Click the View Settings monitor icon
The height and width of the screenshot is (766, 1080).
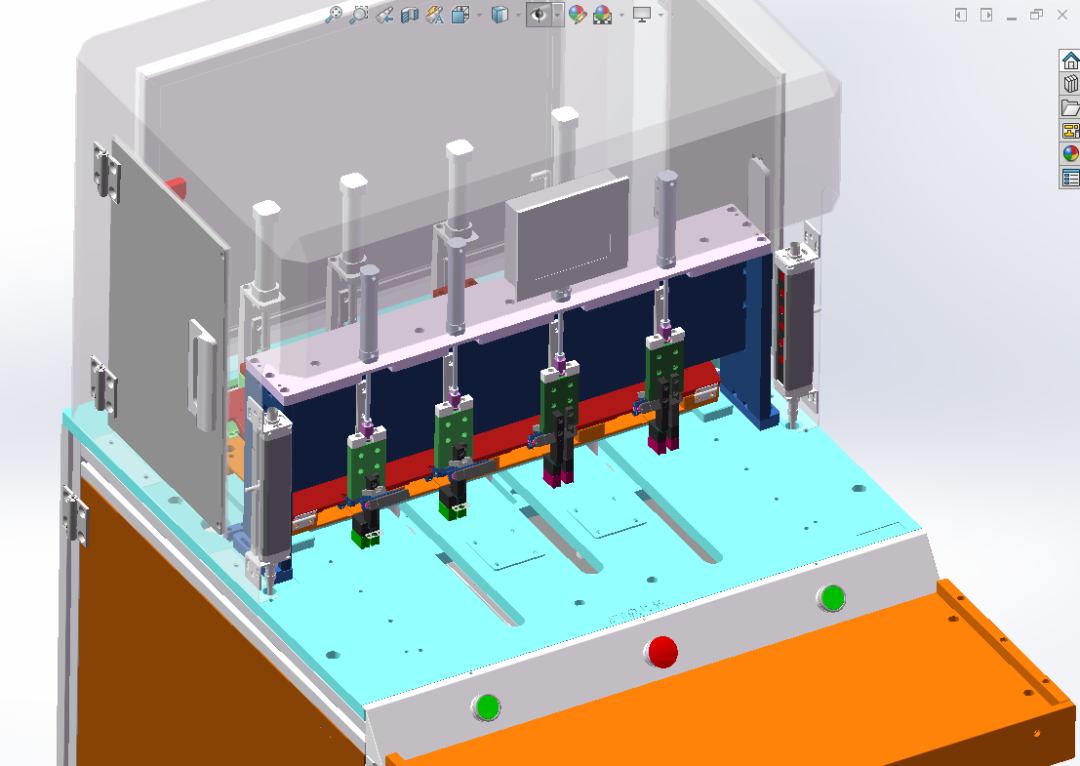tap(642, 14)
